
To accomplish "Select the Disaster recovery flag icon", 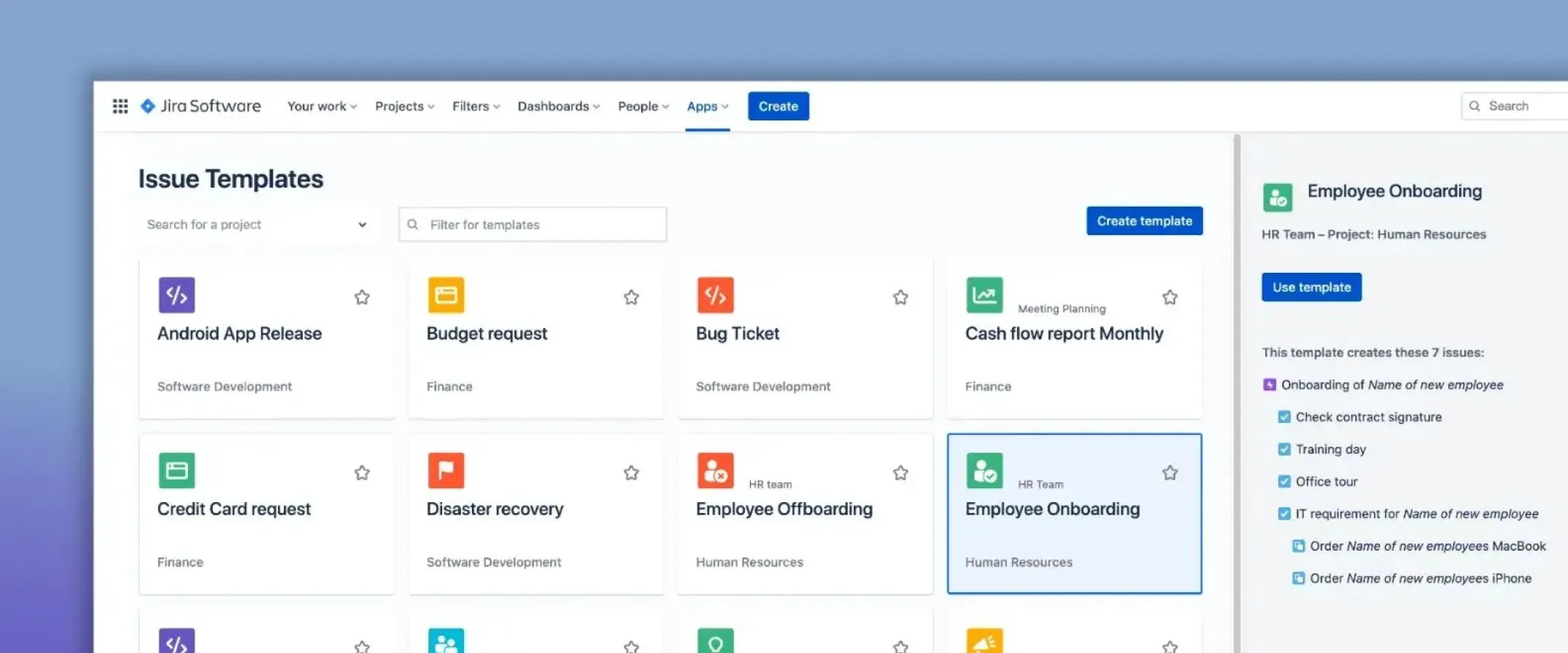I will [x=445, y=470].
